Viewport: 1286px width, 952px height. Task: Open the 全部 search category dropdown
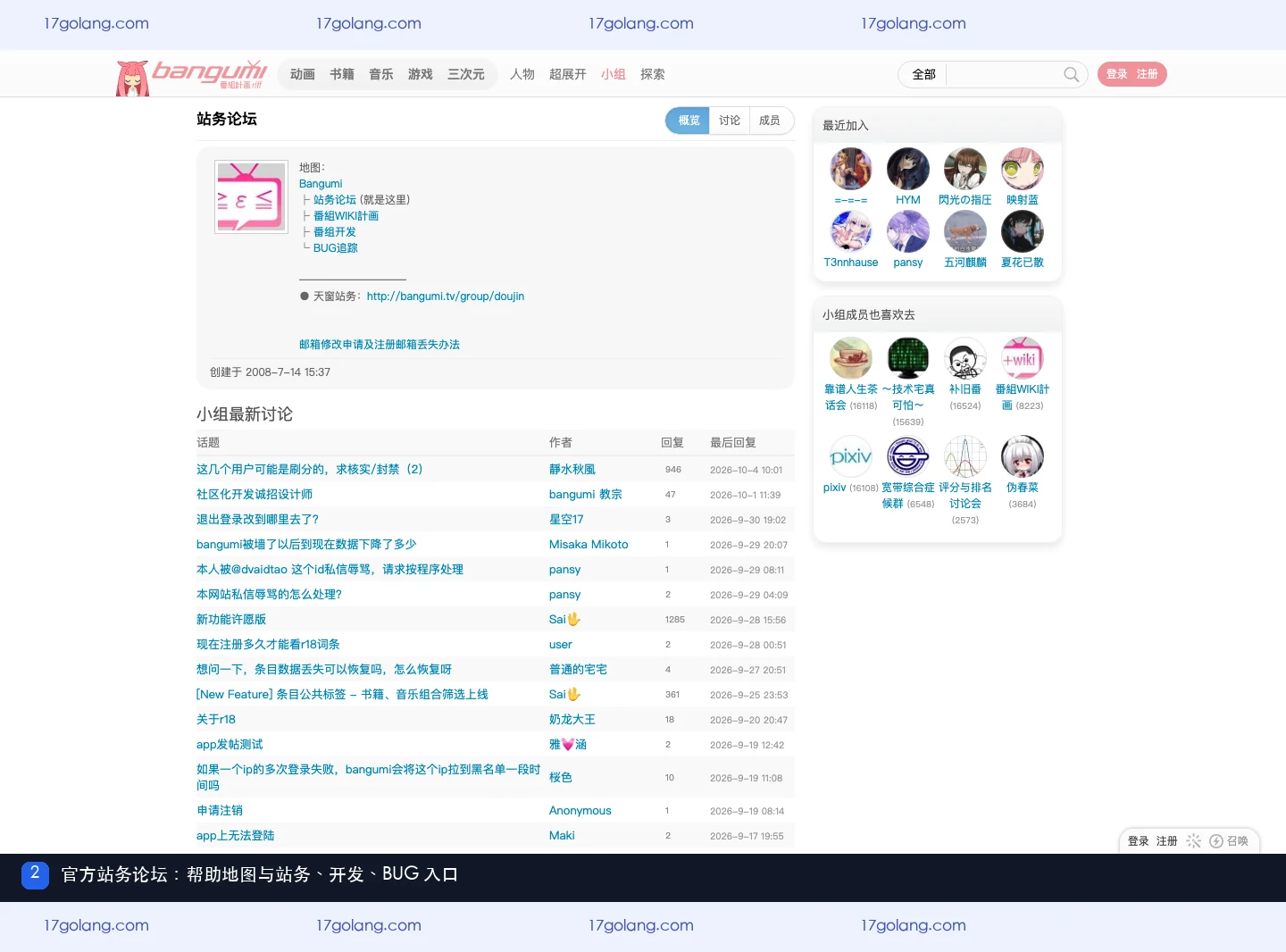(x=923, y=74)
